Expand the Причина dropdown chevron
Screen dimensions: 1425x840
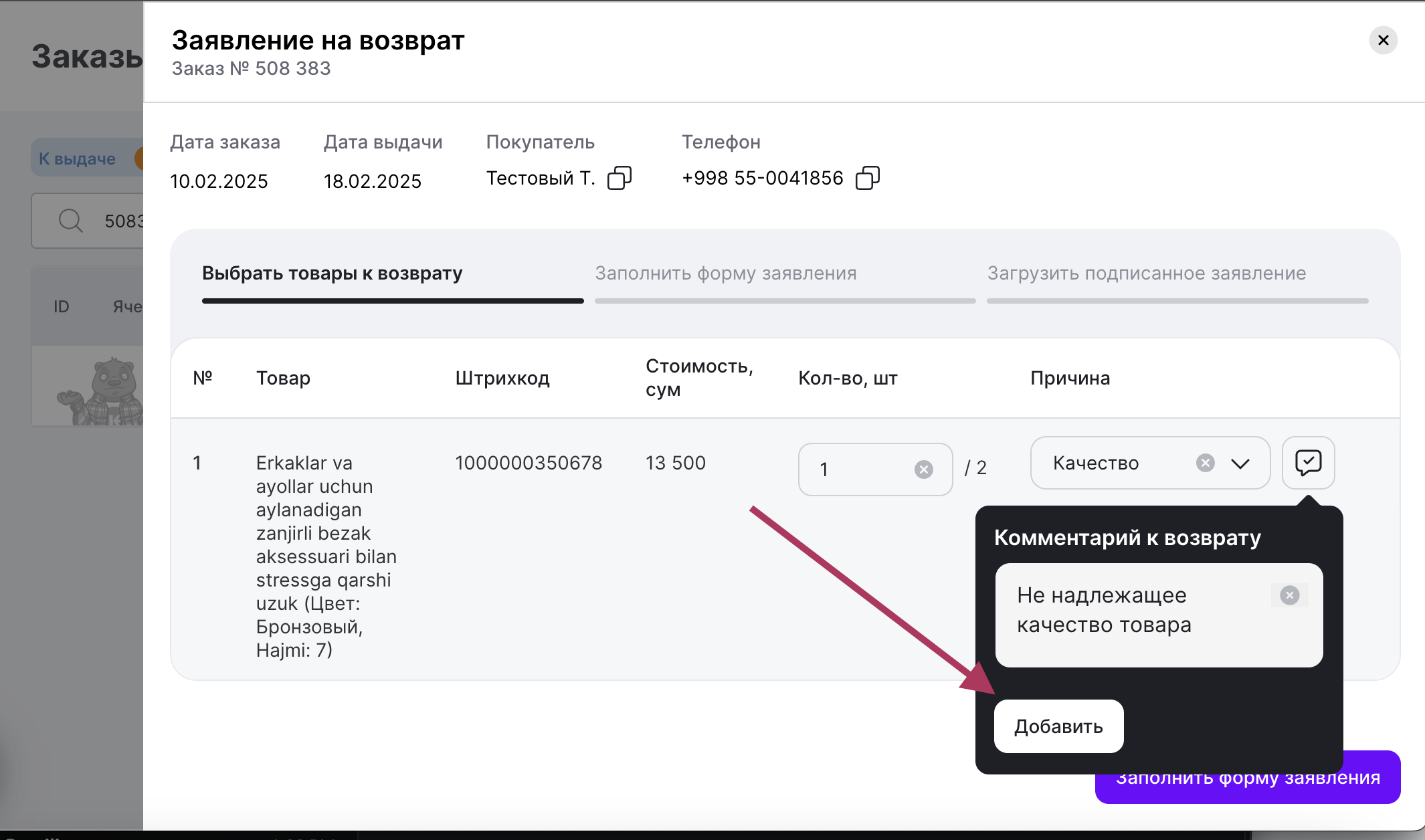pos(1240,463)
